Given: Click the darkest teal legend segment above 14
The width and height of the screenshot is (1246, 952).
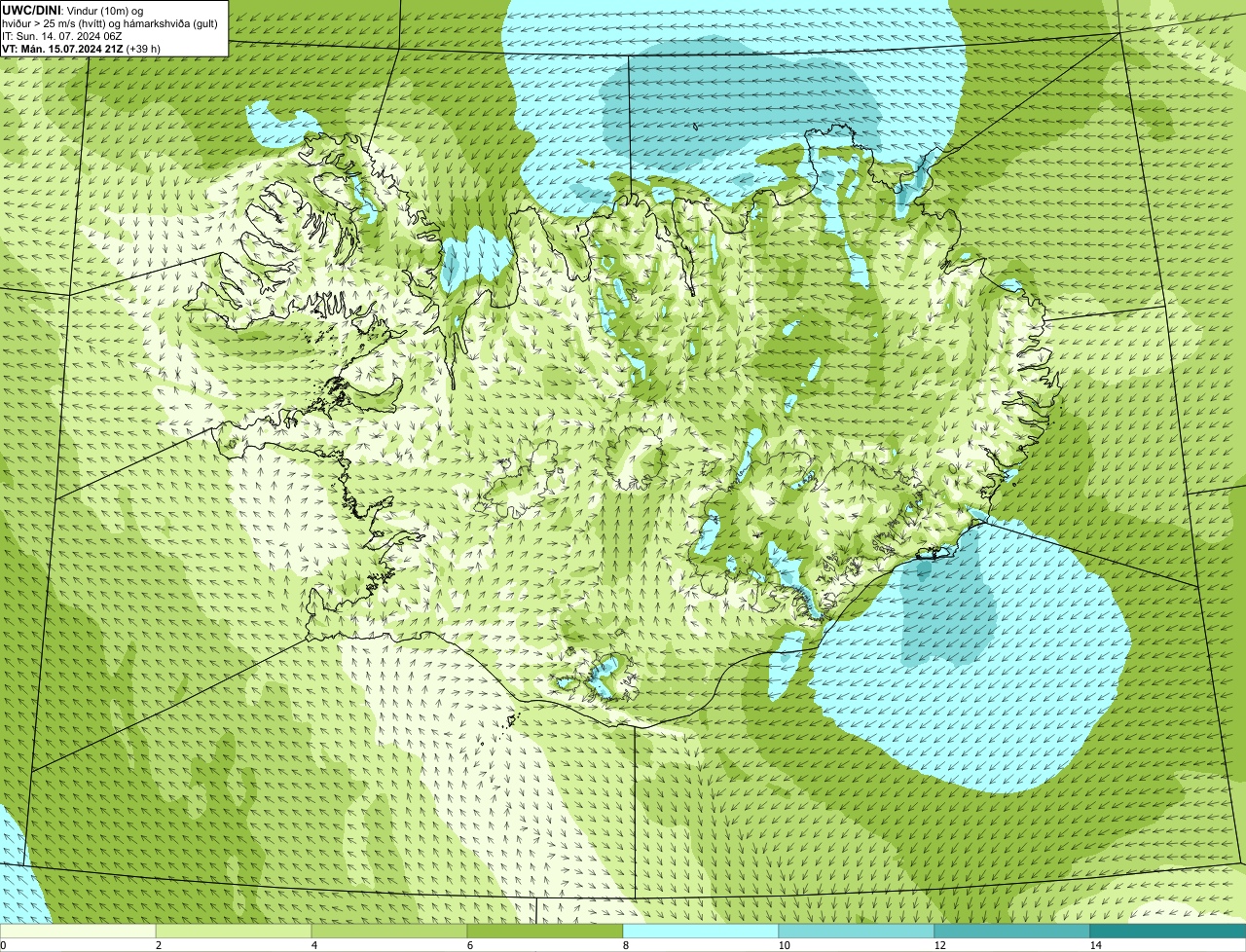Looking at the screenshot, I should 1168,931.
